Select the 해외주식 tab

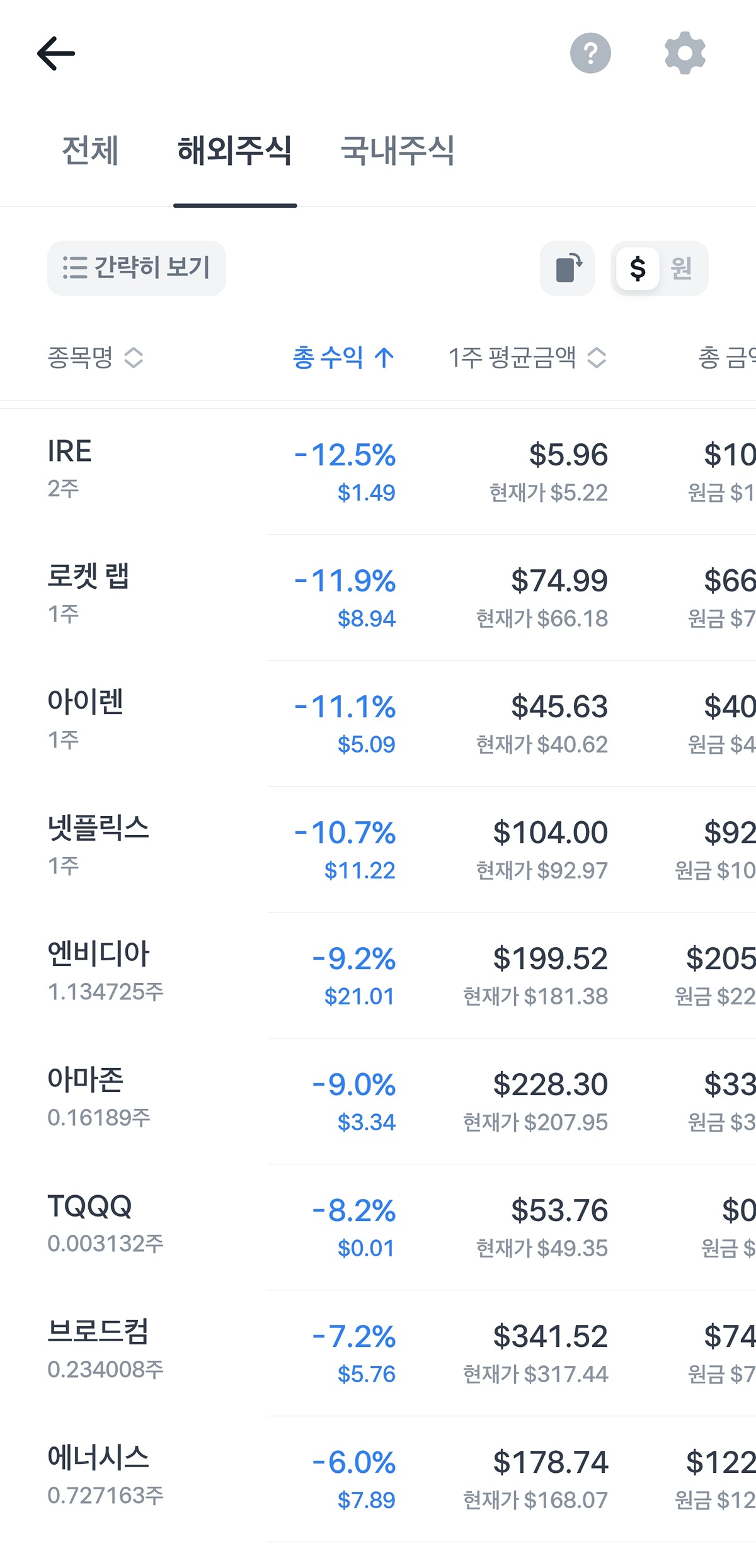coord(234,151)
